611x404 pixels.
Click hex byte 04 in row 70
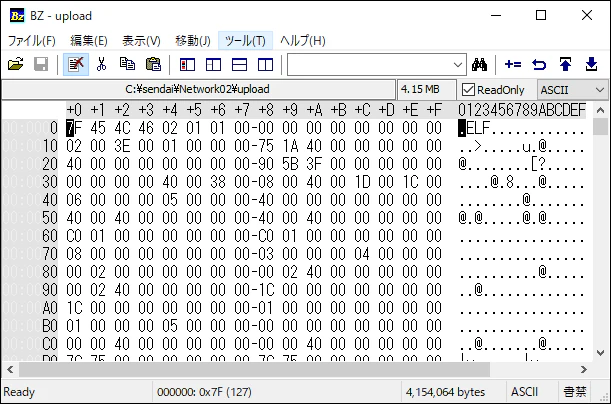pos(362,254)
